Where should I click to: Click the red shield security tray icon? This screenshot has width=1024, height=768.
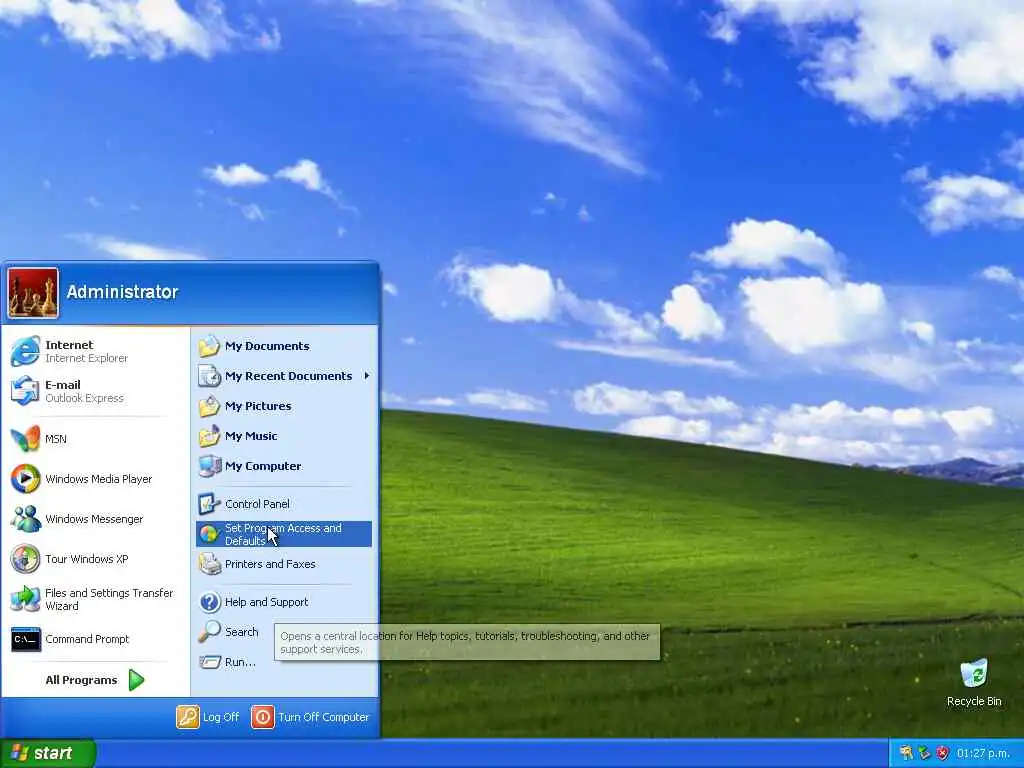(942, 753)
